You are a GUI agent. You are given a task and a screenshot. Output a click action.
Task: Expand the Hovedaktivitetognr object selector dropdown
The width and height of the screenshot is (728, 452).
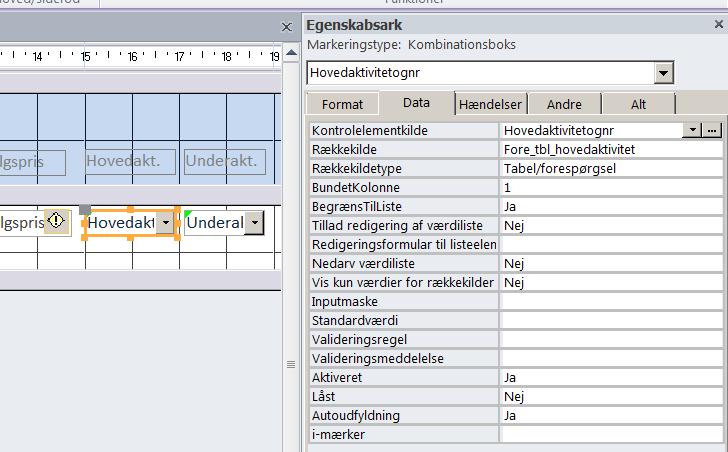pos(663,73)
